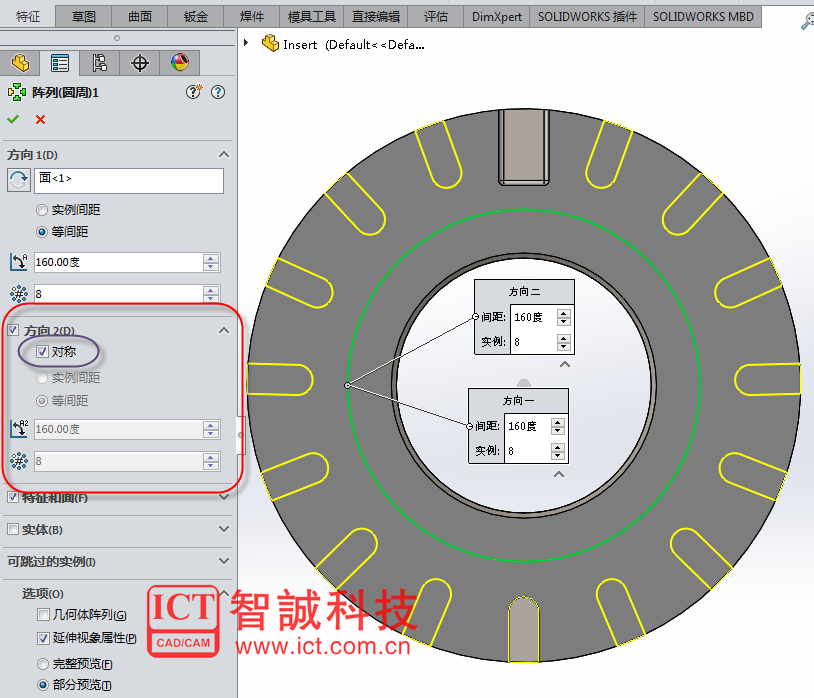Click the Insert part icon in flyout tree
814x698 pixels.
270,44
